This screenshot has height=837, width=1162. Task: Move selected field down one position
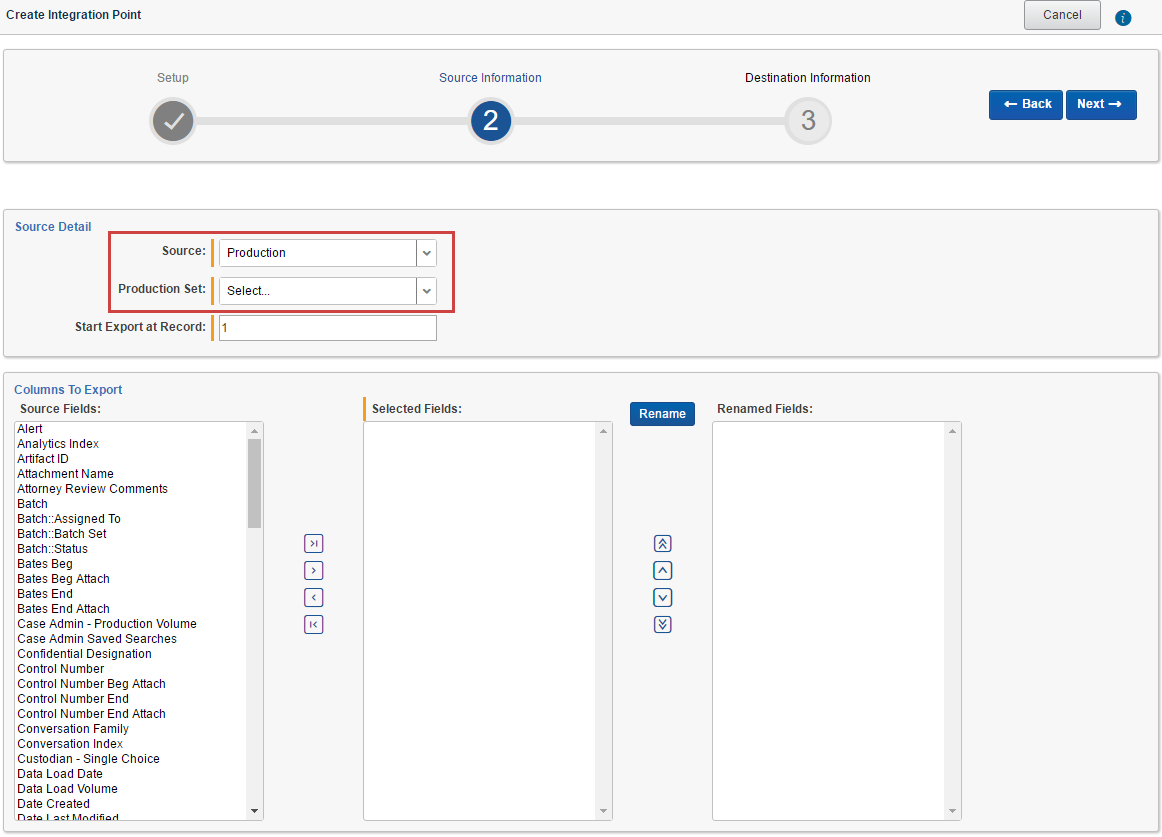pos(663,598)
